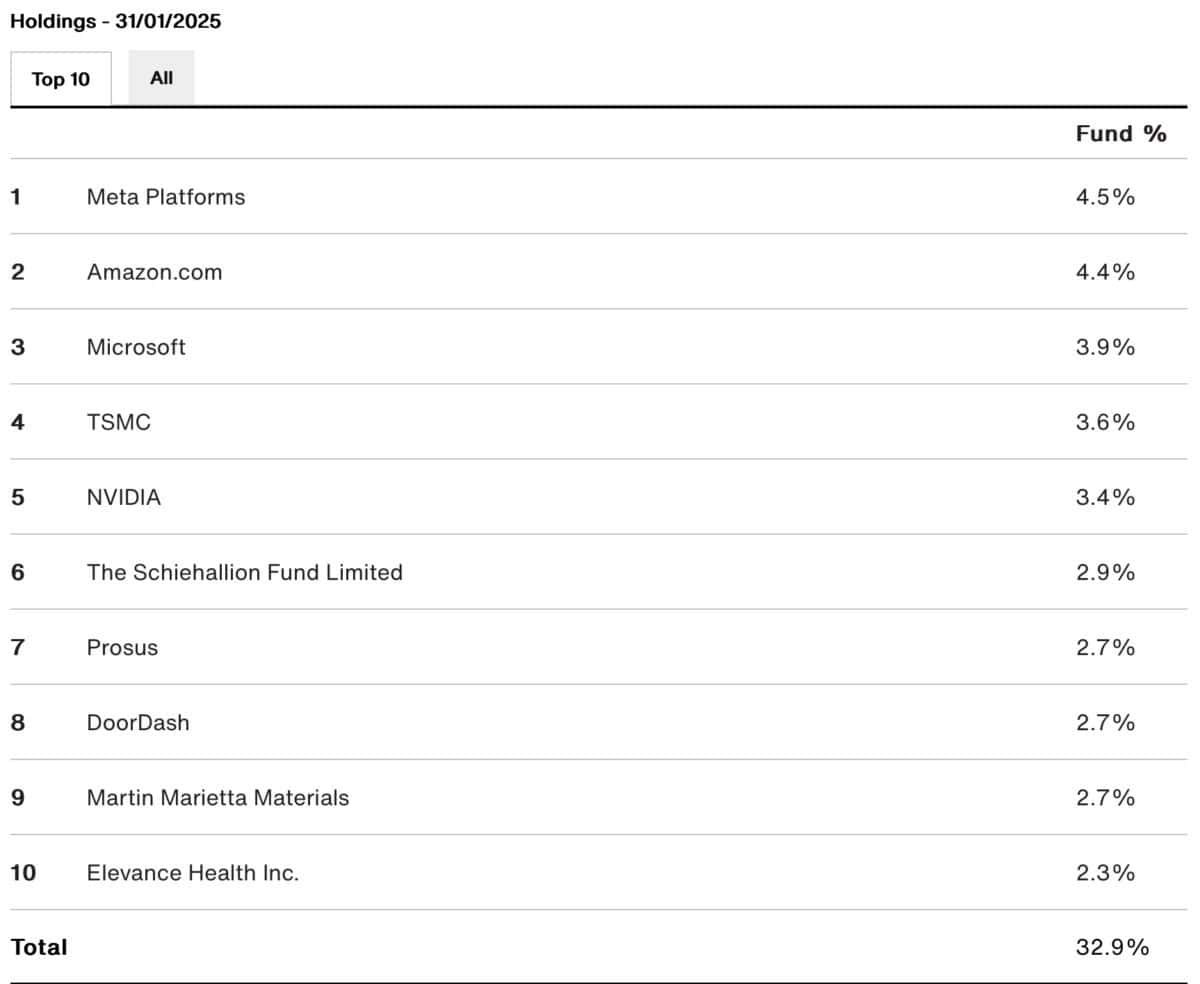The height and width of the screenshot is (984, 1200).
Task: Click Martin Marietta Materials holding
Action: click(x=218, y=797)
